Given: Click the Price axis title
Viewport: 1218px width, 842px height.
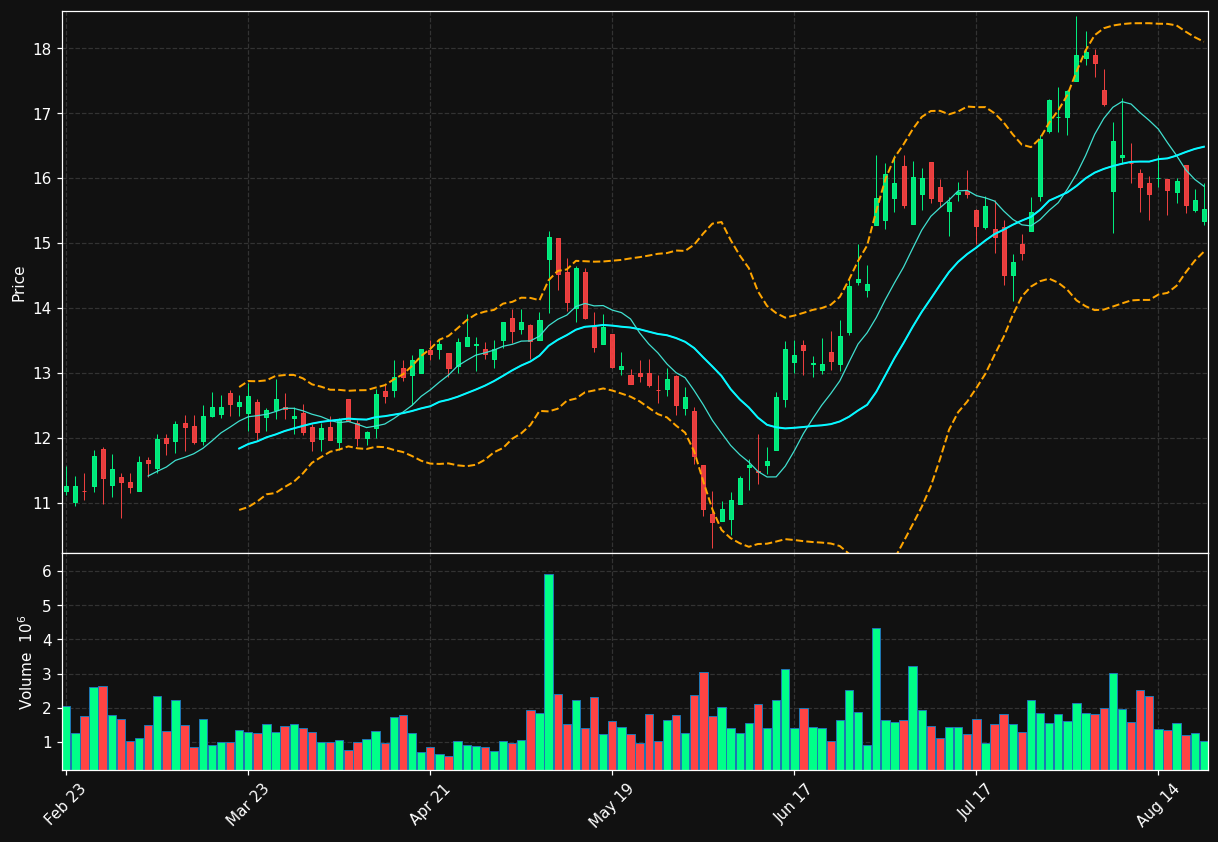Looking at the screenshot, I should tap(19, 283).
